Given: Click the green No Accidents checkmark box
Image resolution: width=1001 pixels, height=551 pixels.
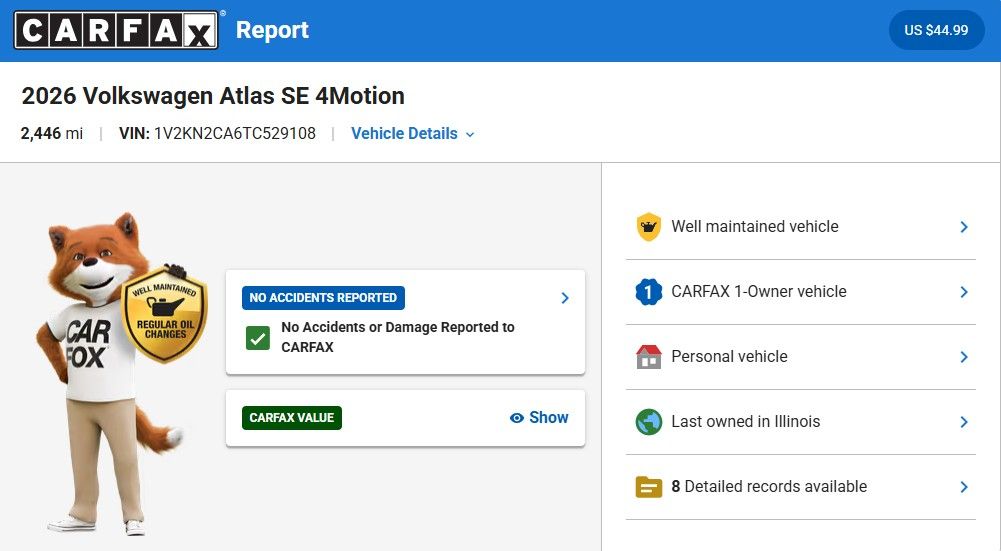Looking at the screenshot, I should (258, 337).
